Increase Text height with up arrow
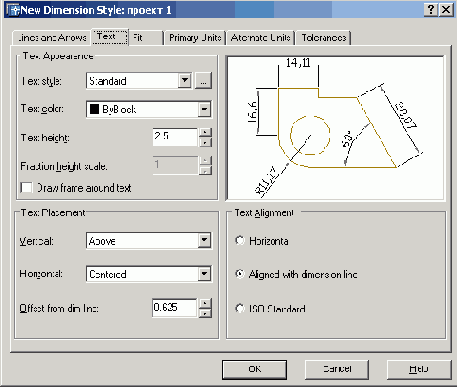Image resolution: width=457 pixels, height=387 pixels. 205,132
